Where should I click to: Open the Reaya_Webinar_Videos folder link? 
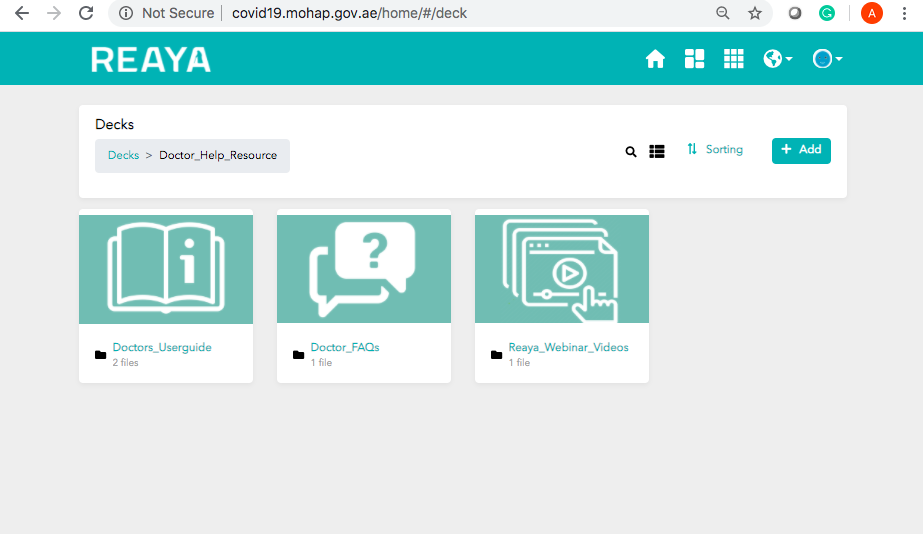pyautogui.click(x=568, y=348)
